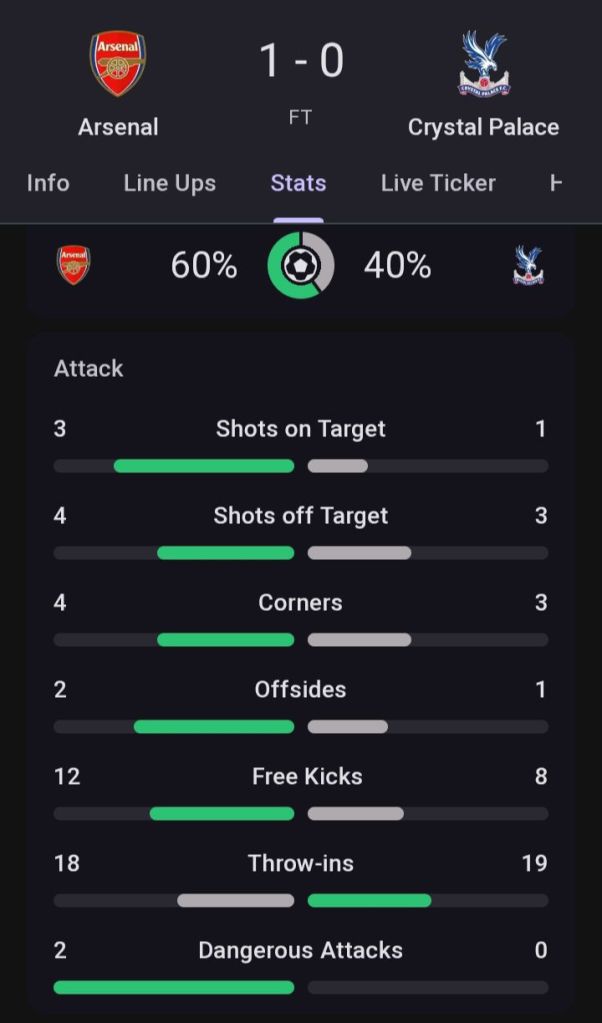Click the Crystal Palace team name
This screenshot has width=602, height=1023.
tap(483, 127)
